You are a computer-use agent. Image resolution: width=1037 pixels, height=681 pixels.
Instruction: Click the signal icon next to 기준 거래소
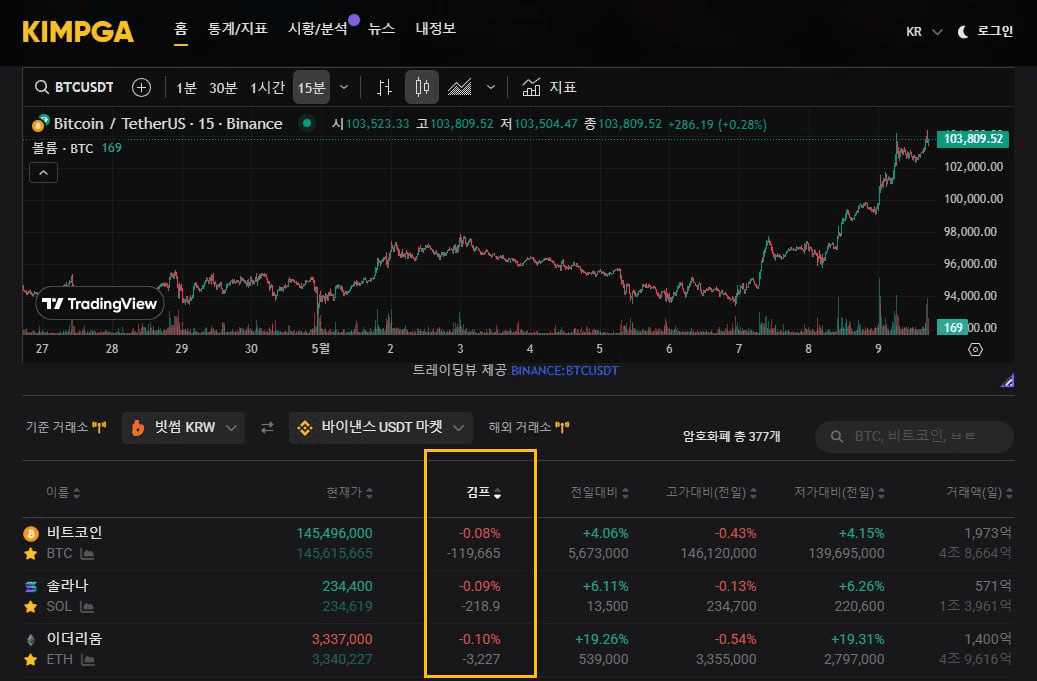click(99, 427)
